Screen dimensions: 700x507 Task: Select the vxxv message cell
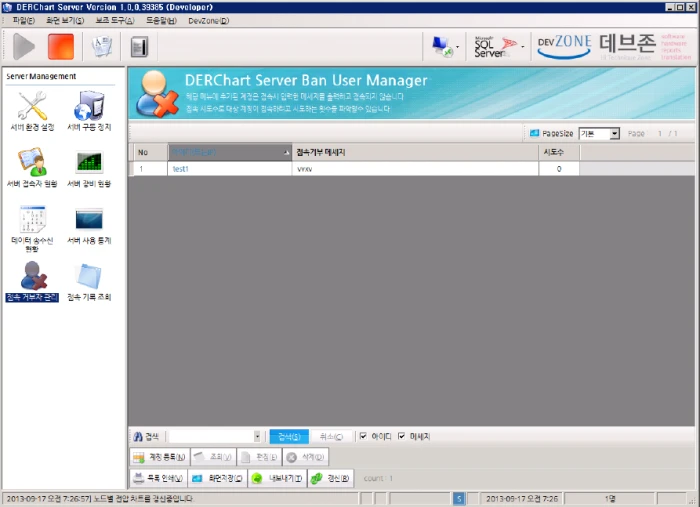pyautogui.click(x=415, y=169)
